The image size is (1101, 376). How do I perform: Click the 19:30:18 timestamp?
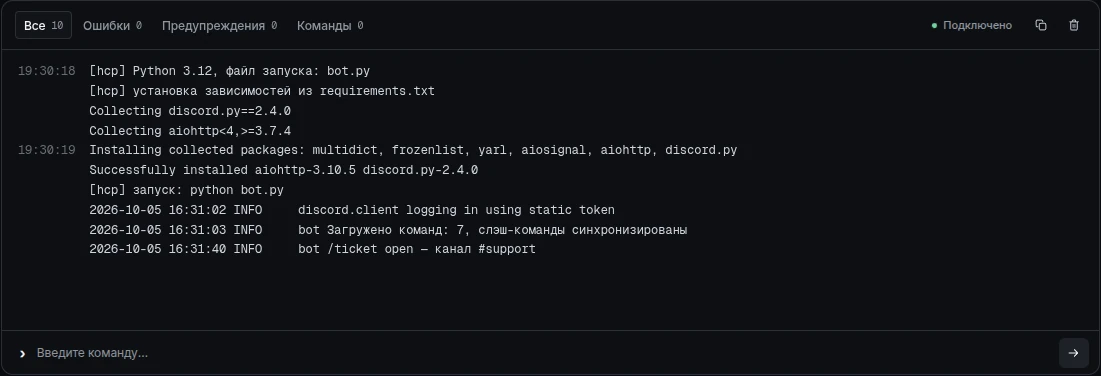tap(46, 71)
